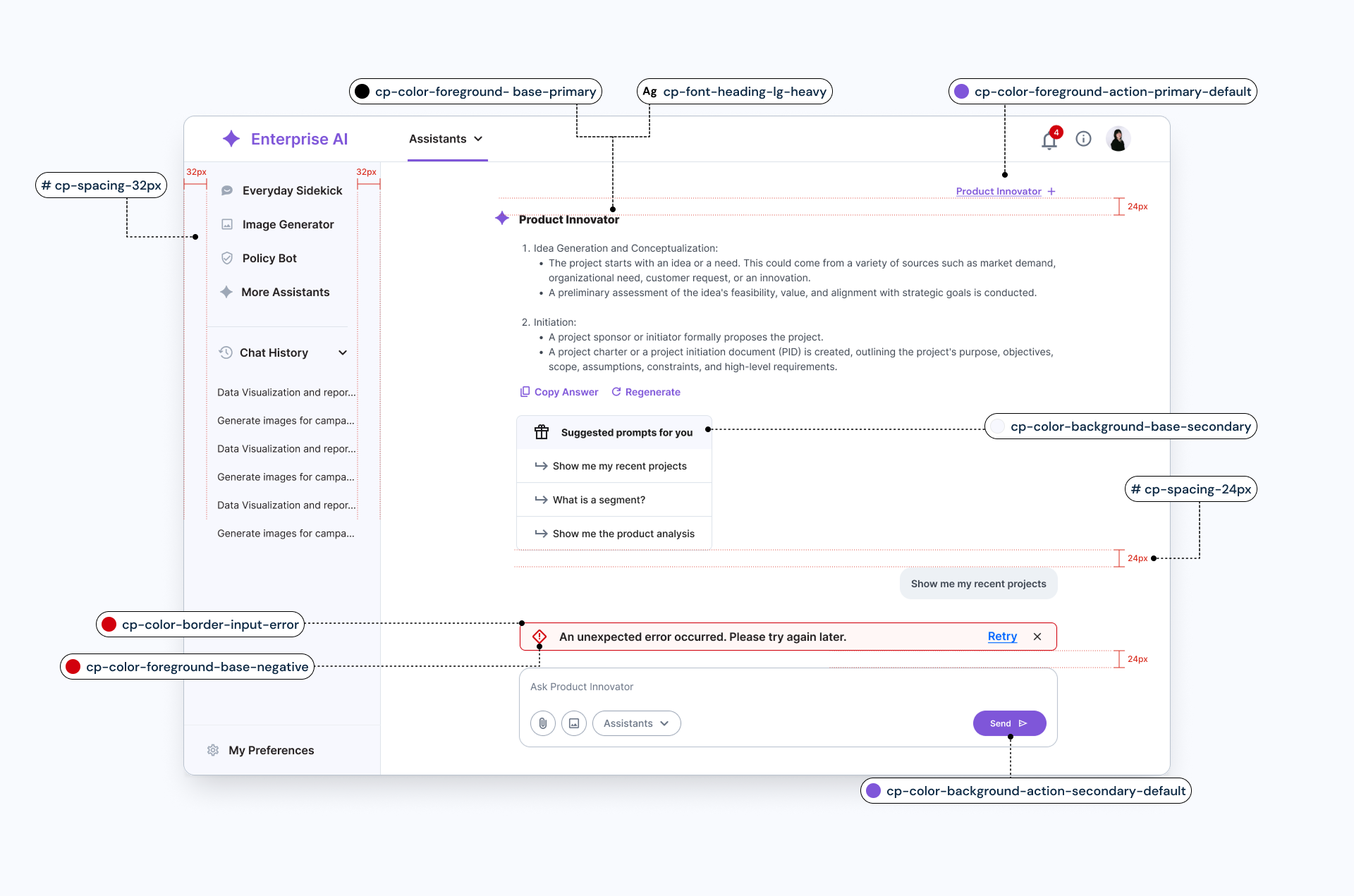1354x896 pixels.
Task: Select Everyday Sidekick in the sidebar
Action: [292, 190]
